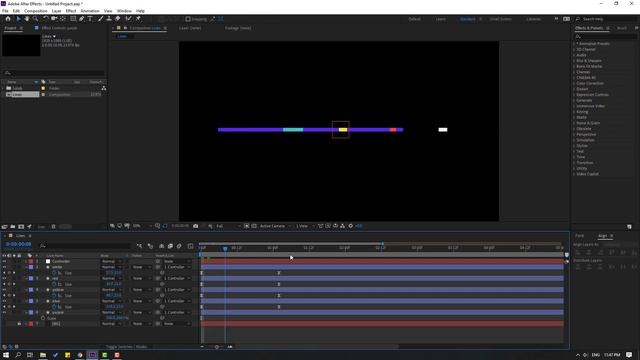Click the timeline current timecode display
Viewport: 640px width, 360px height.
pyautogui.click(x=18, y=244)
